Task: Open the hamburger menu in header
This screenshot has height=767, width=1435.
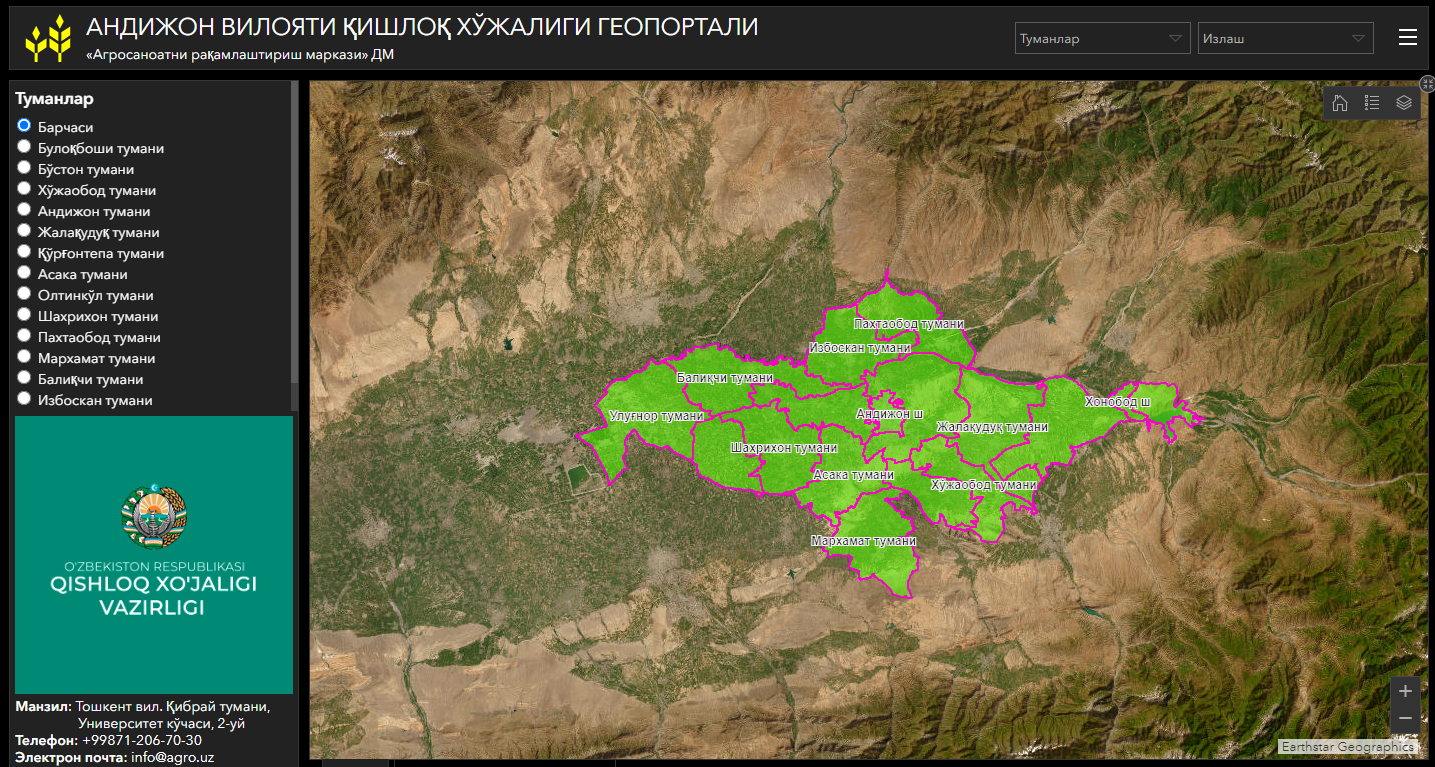Action: (1407, 38)
